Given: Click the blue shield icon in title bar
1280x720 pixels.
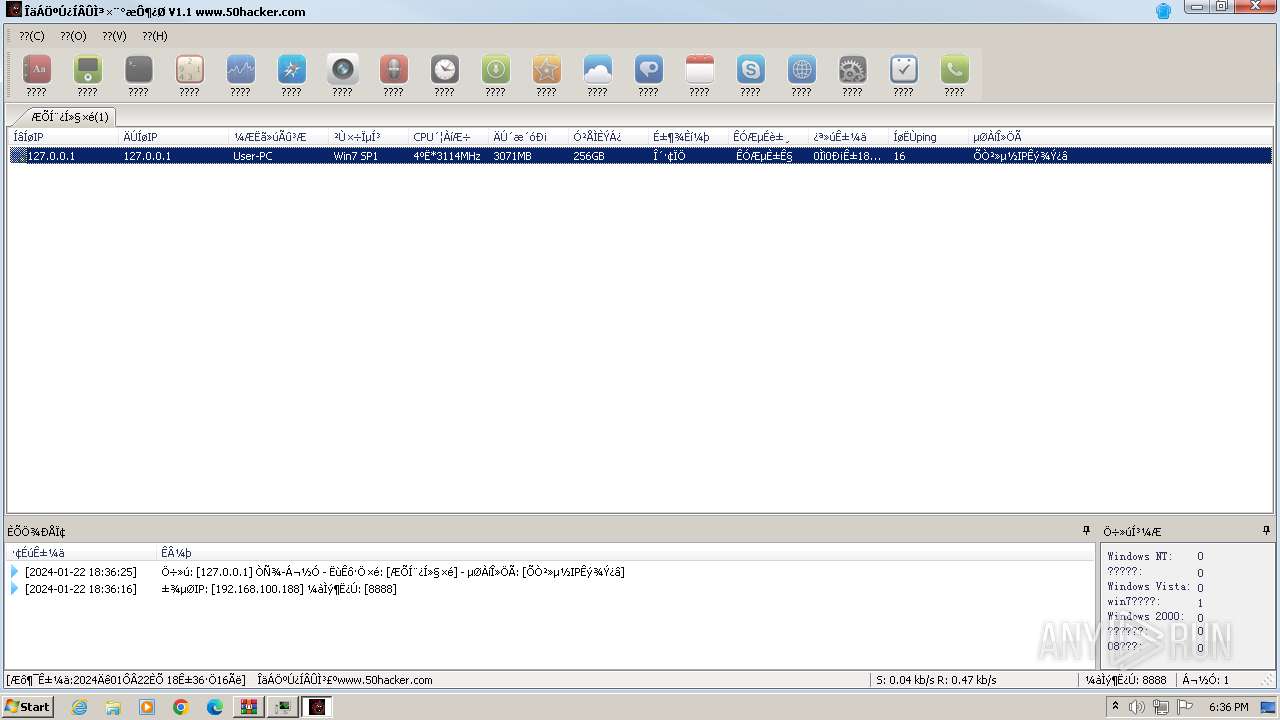Looking at the screenshot, I should pyautogui.click(x=1163, y=11).
